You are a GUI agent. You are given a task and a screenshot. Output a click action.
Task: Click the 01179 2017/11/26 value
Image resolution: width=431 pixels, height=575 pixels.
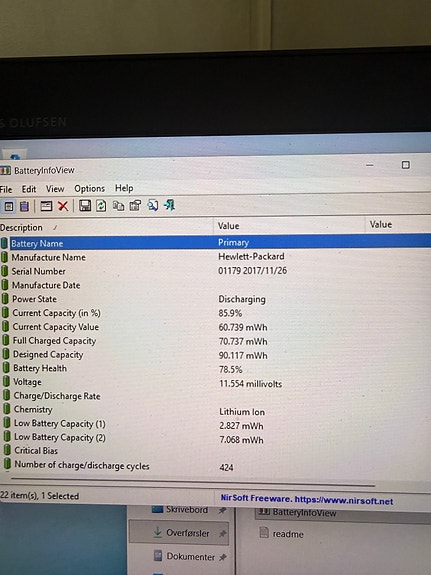coord(252,271)
